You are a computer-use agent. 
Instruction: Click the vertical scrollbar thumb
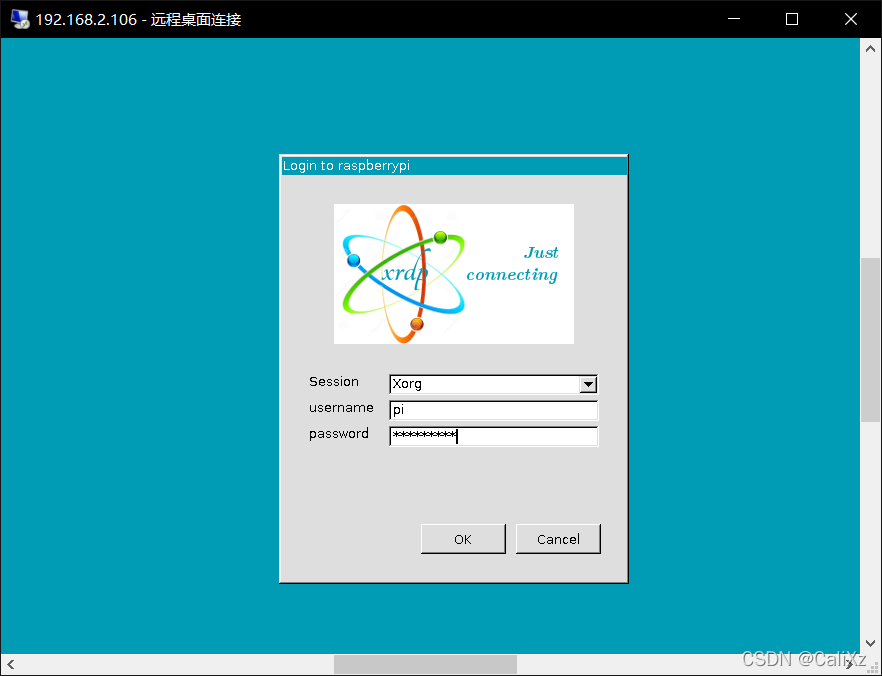(x=870, y=340)
